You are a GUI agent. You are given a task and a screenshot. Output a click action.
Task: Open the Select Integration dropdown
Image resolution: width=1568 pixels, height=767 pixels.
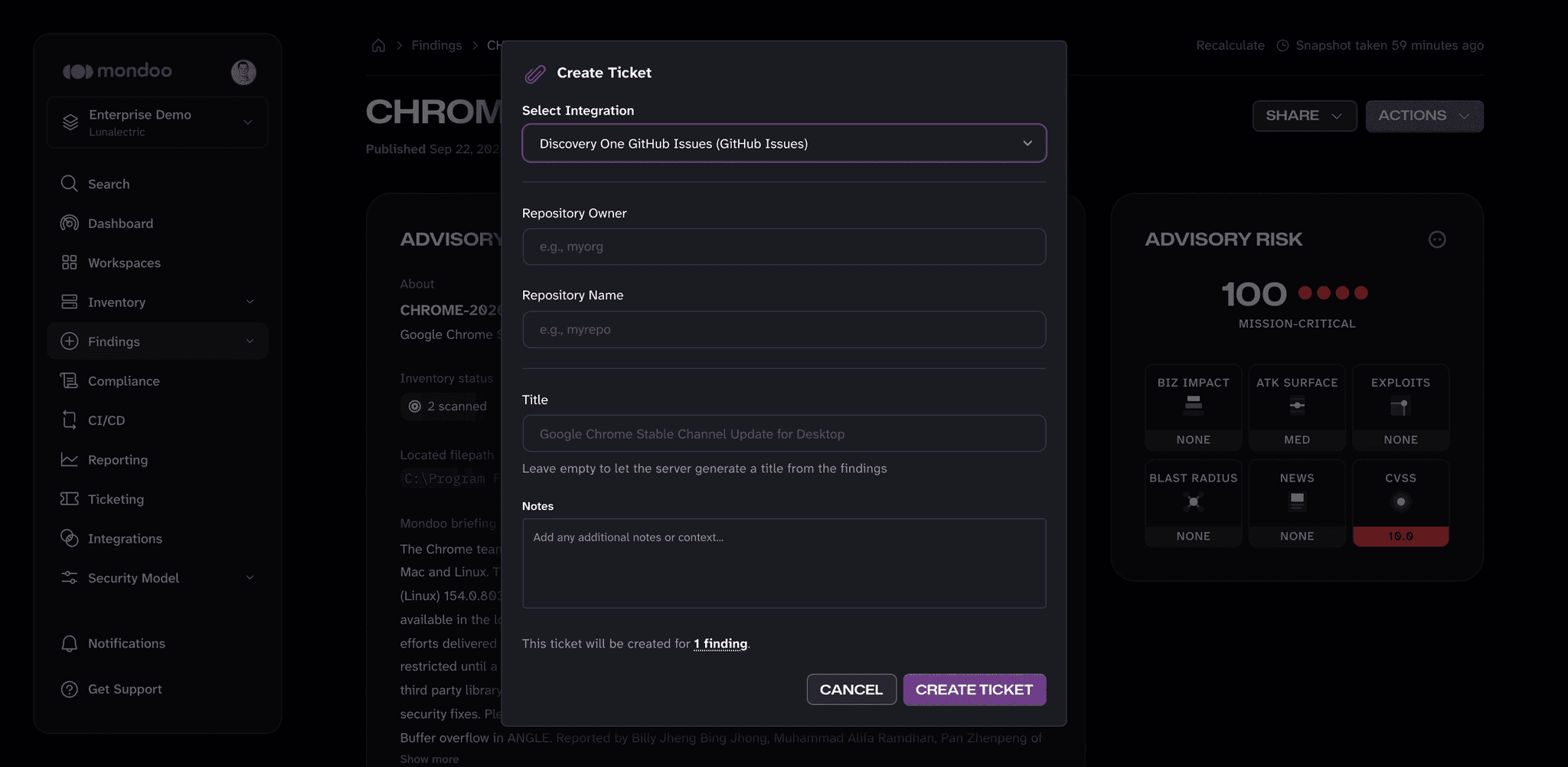point(784,143)
